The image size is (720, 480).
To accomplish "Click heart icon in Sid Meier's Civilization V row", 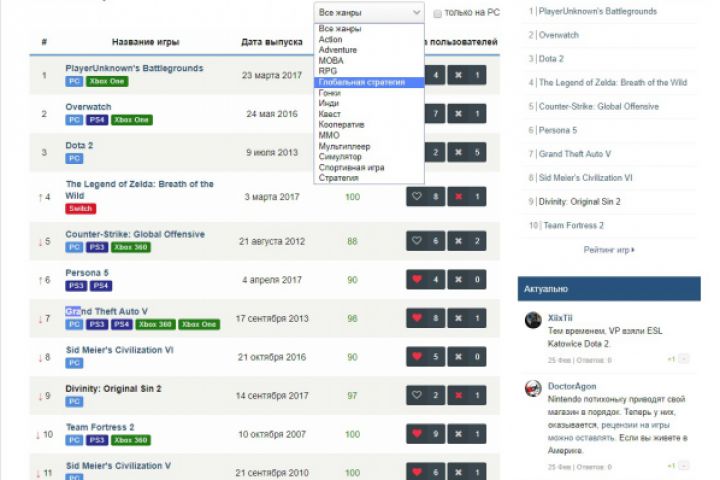I will pos(416,472).
